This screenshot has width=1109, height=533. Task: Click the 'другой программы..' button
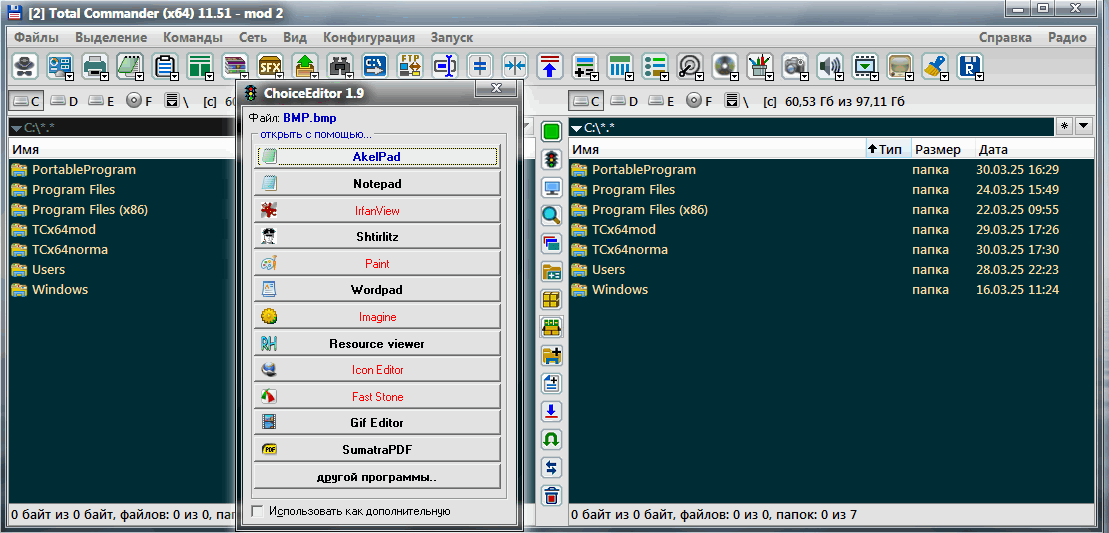pyautogui.click(x=377, y=476)
